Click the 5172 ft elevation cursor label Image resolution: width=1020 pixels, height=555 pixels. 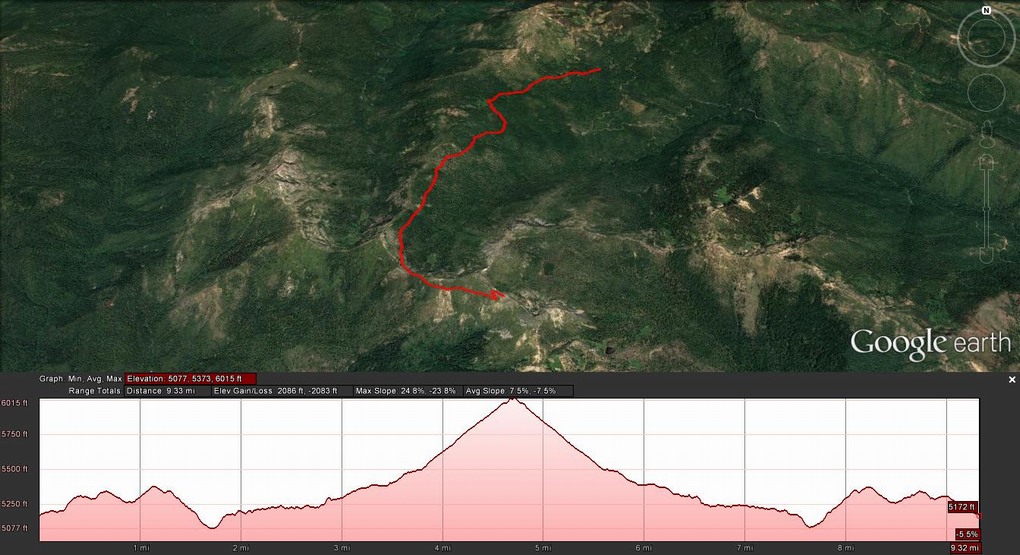point(961,508)
